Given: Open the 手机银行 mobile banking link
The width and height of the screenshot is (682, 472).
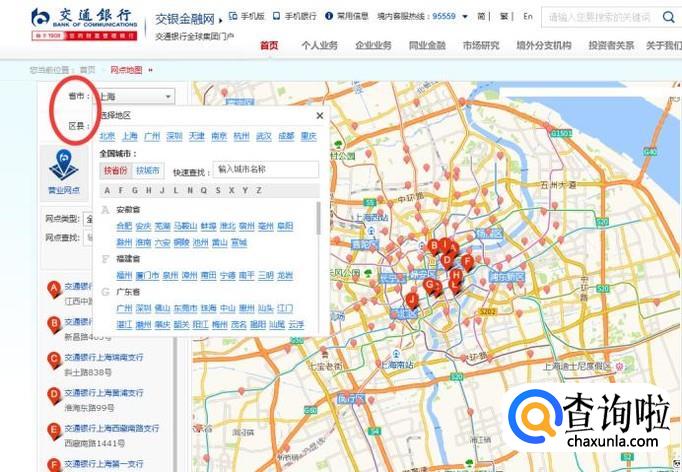Looking at the screenshot, I should (x=295, y=17).
